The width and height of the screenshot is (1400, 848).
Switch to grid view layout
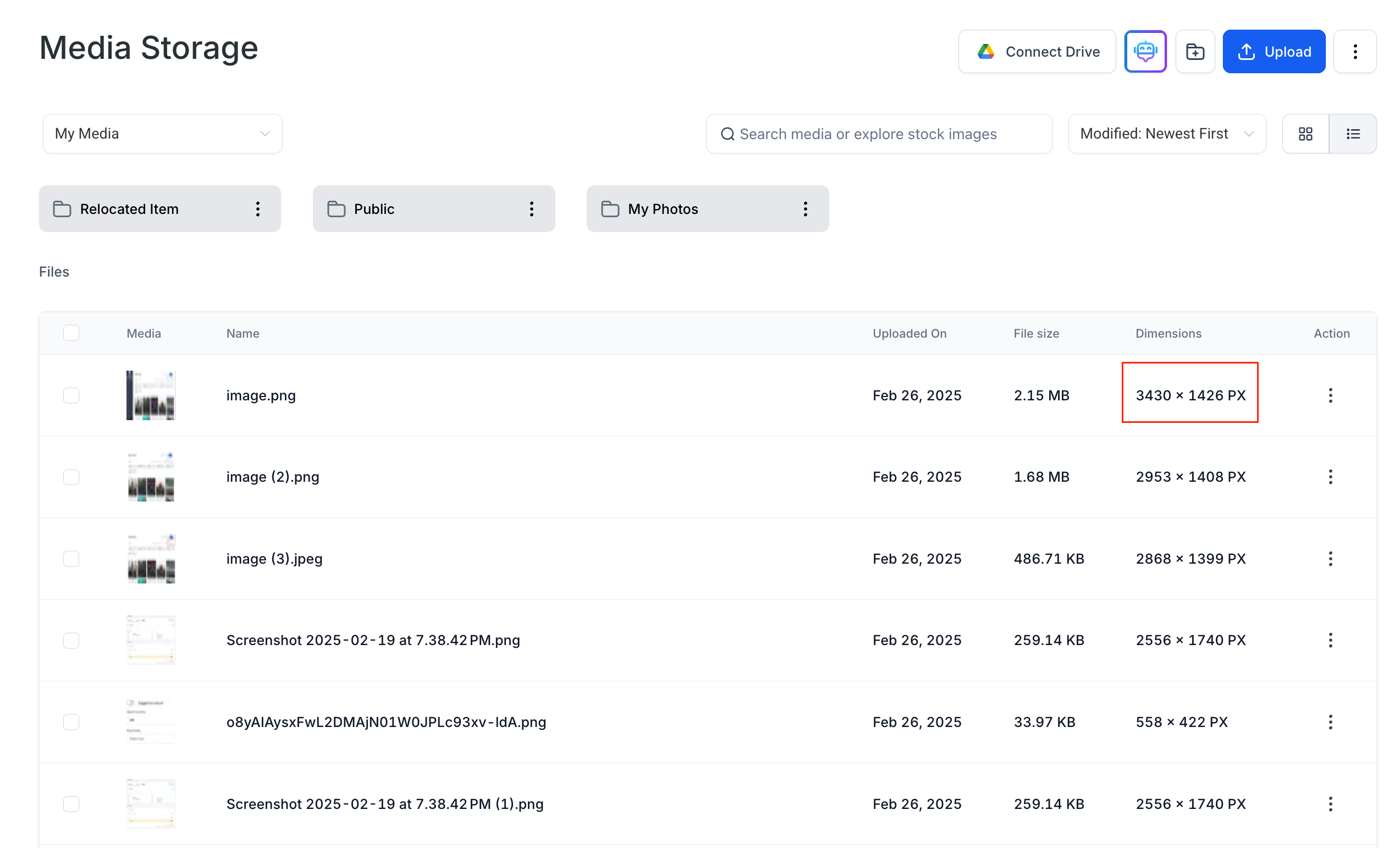1305,134
